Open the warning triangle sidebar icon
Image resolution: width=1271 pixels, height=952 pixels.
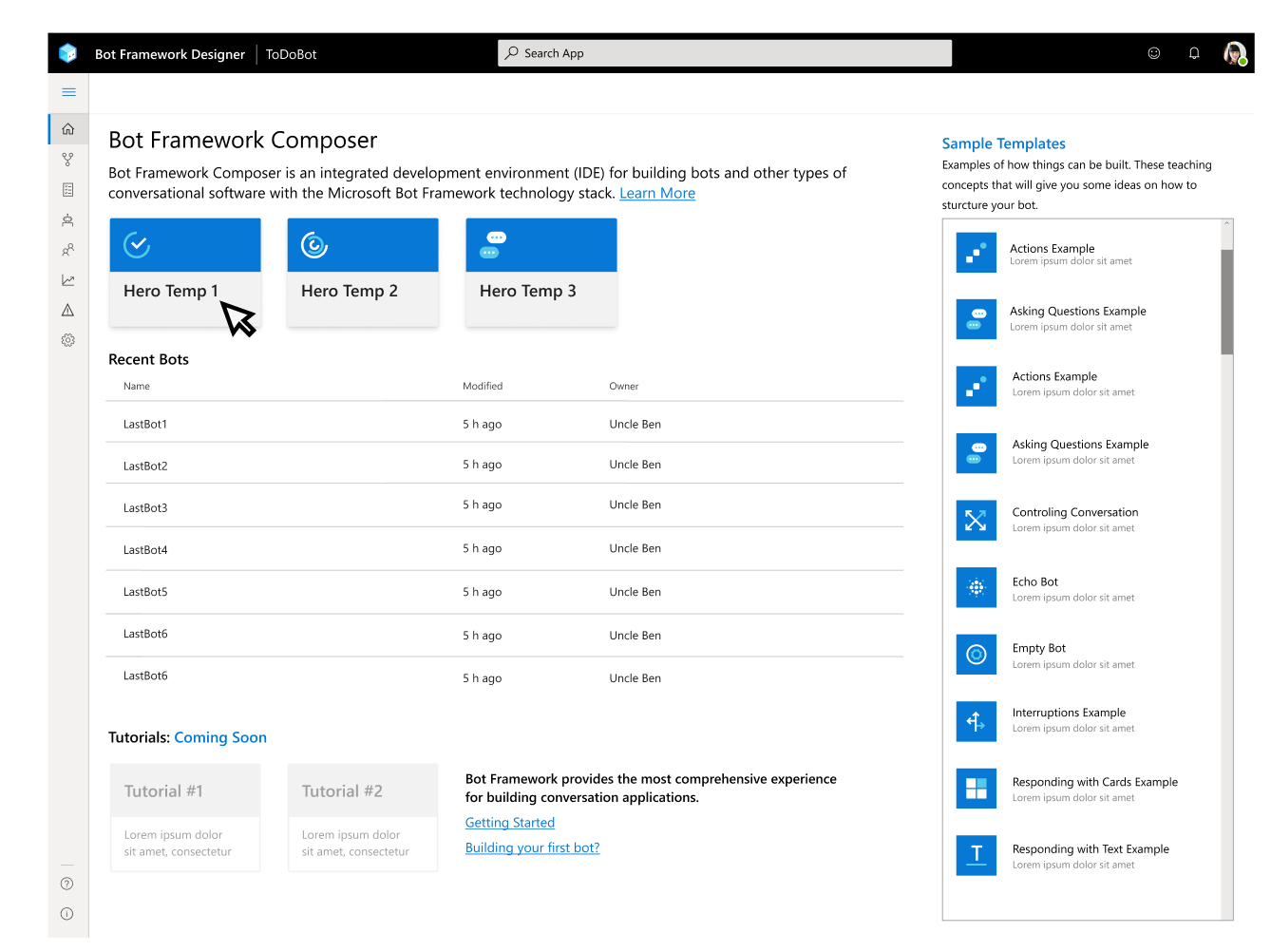point(68,310)
